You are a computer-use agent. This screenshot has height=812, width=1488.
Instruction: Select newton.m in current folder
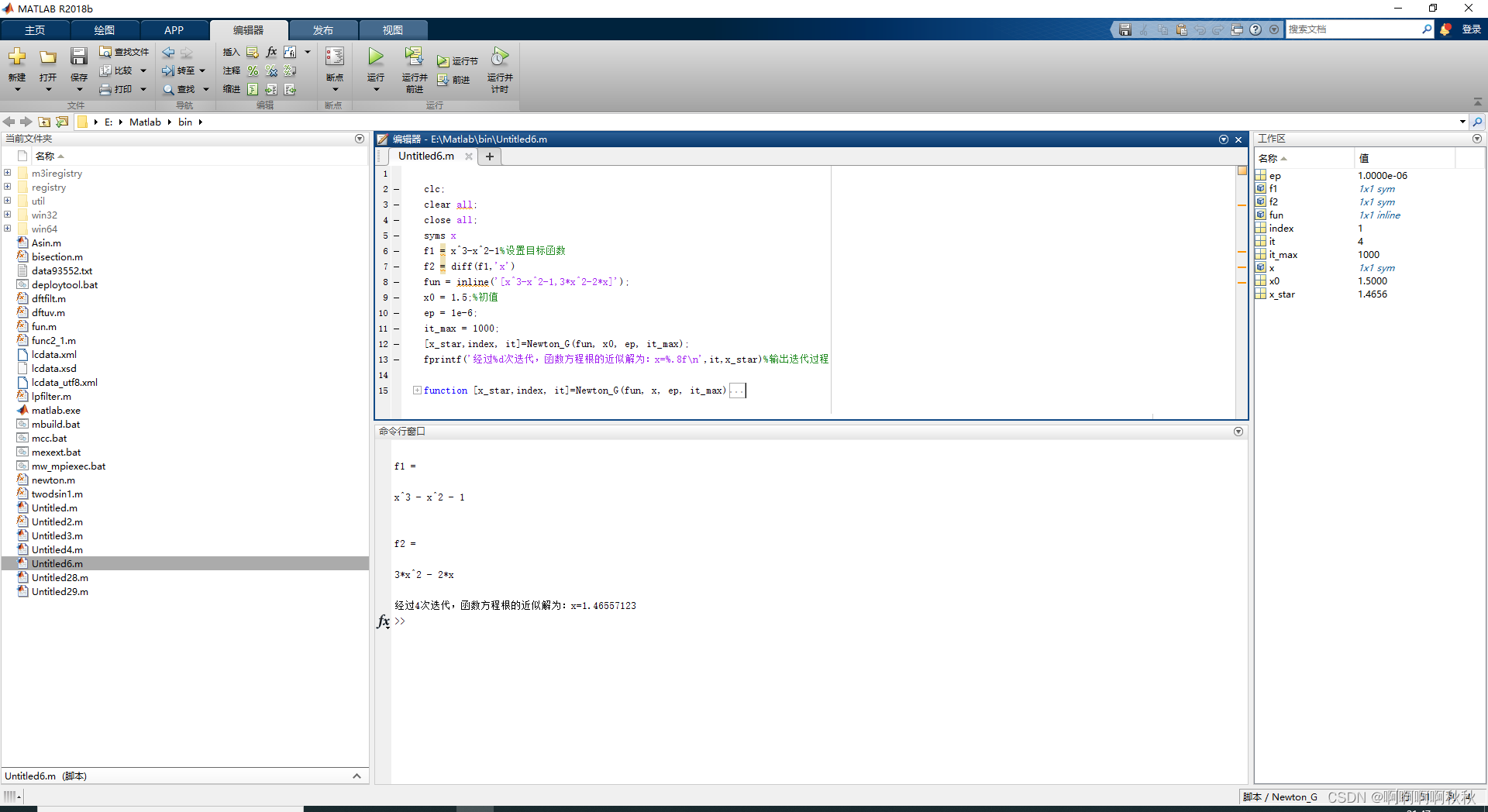coord(53,480)
